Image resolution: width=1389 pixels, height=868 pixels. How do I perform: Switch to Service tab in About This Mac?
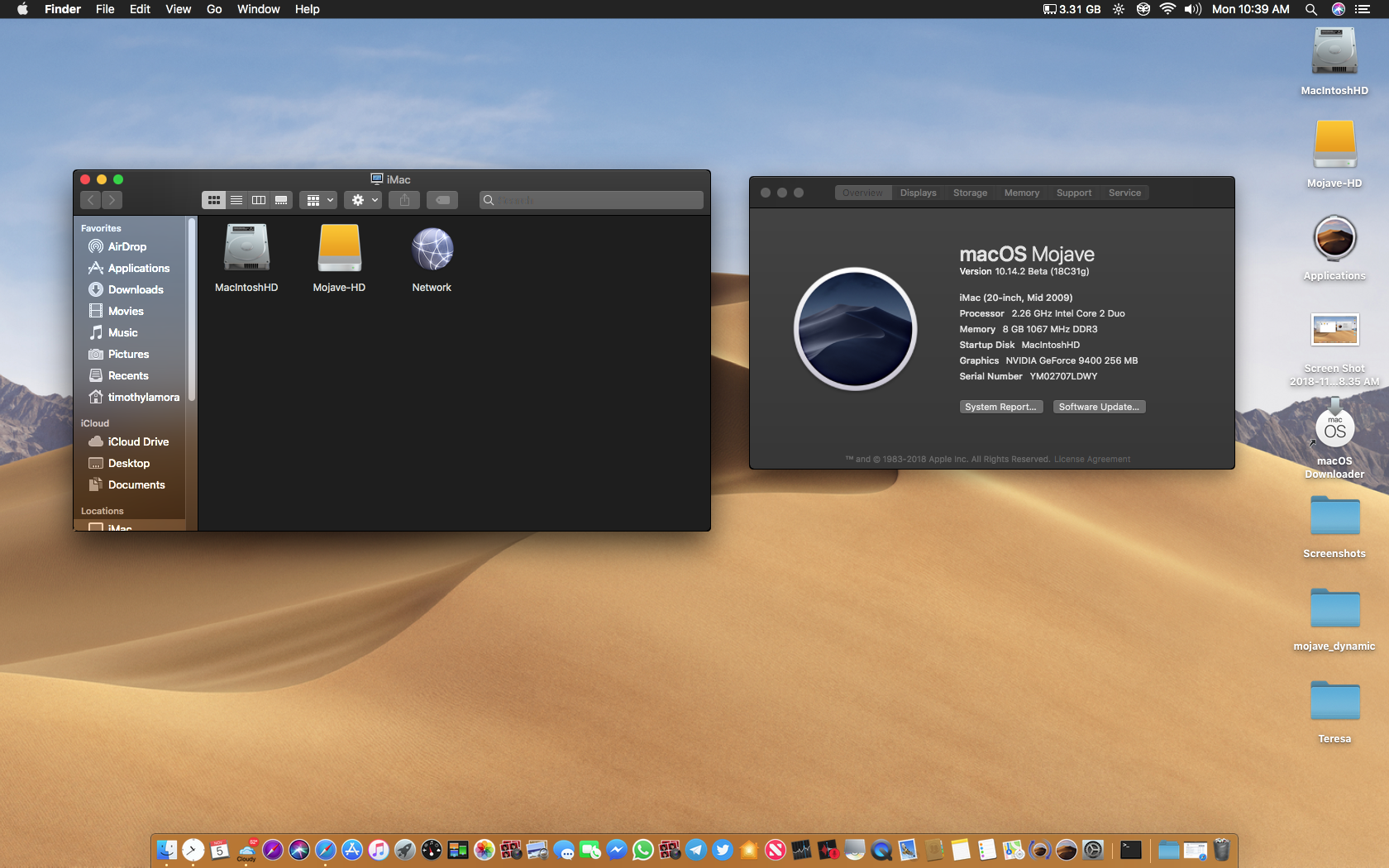click(1124, 193)
